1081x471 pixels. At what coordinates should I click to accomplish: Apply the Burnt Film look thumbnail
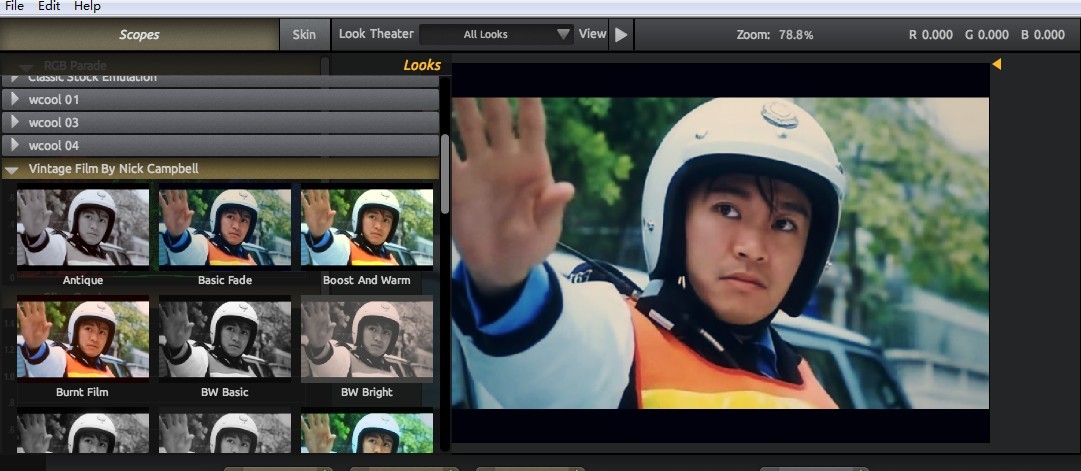[x=83, y=339]
